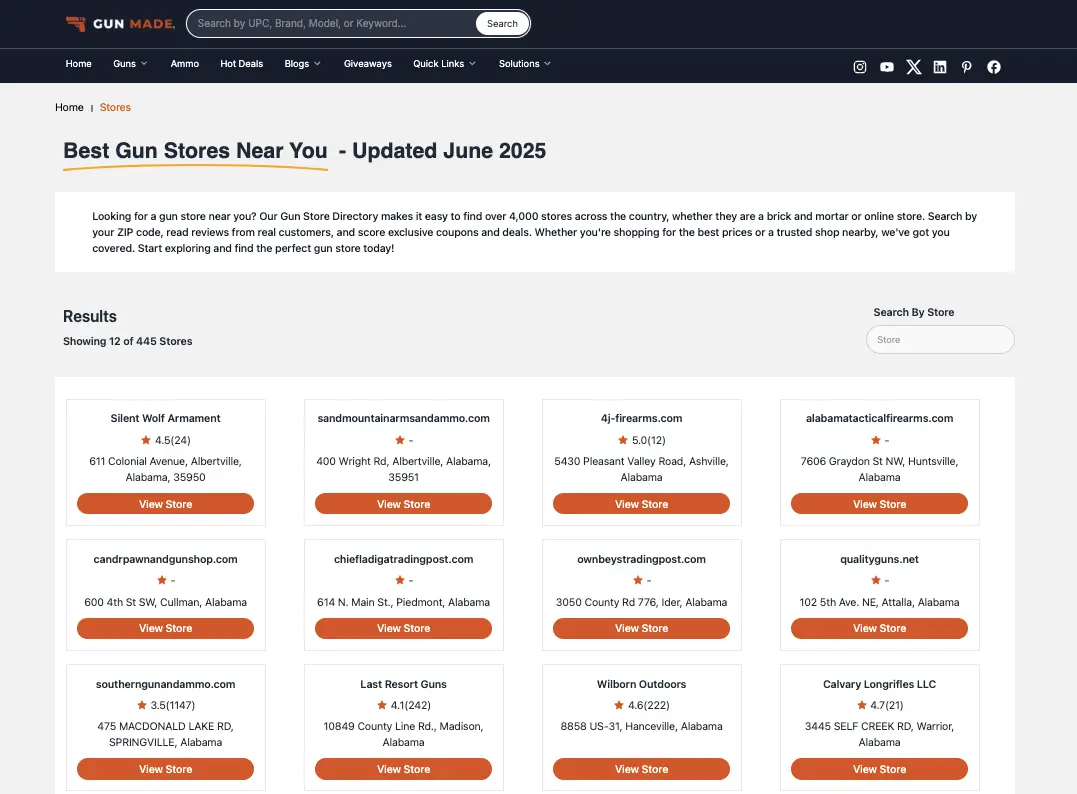This screenshot has height=794, width=1077.
Task: Open the Instagram social icon
Action: (x=859, y=67)
